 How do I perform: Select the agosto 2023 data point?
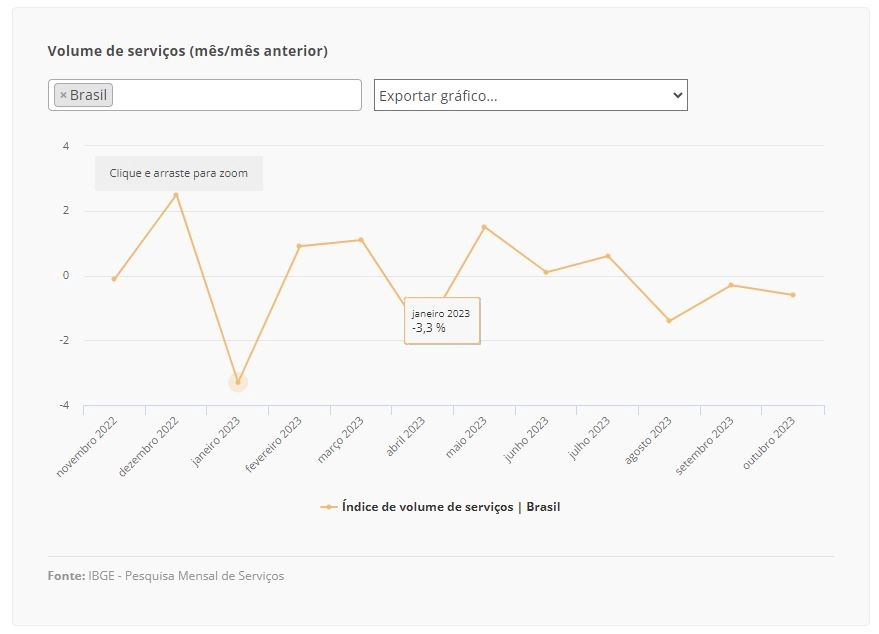tap(669, 321)
